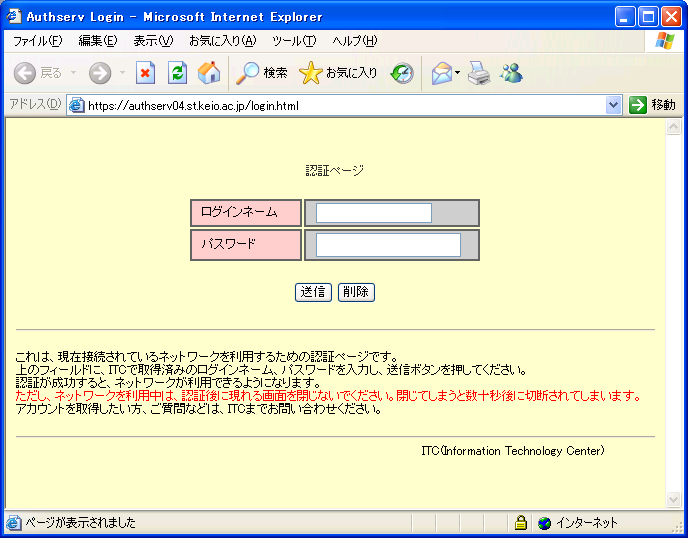Image resolution: width=688 pixels, height=538 pixels.
Task: Open the お気に入り favorites toolbar button
Action: 339,73
